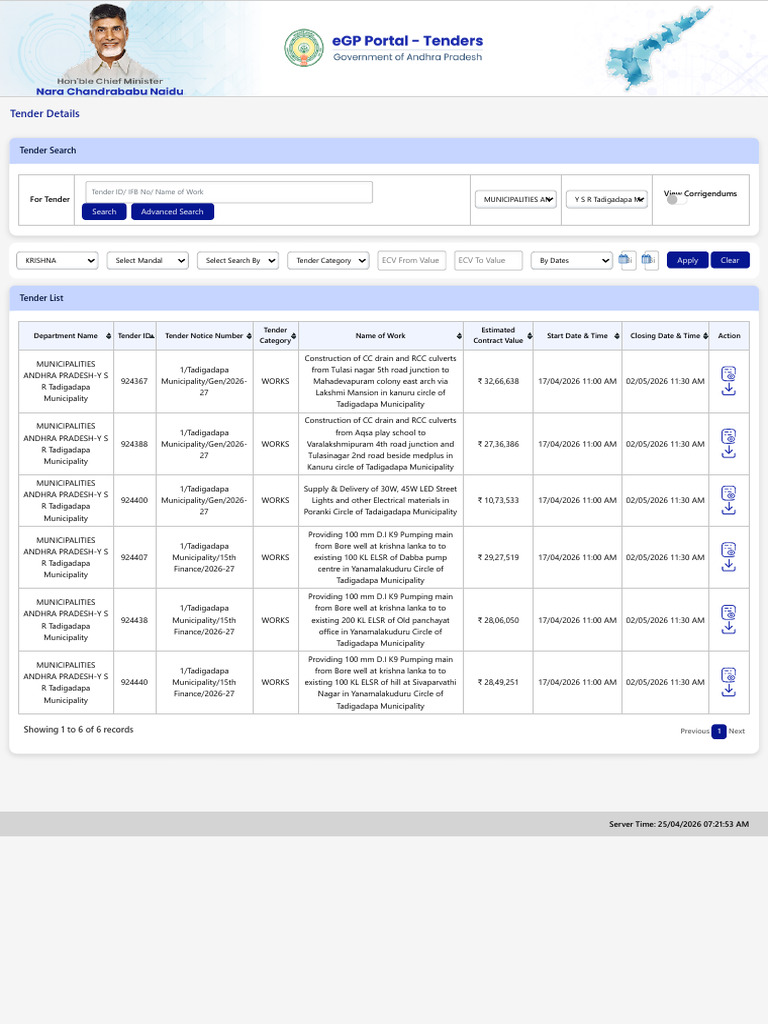The image size is (768, 1024).
Task: Open the Select Mandal dropdown
Action: pos(148,261)
